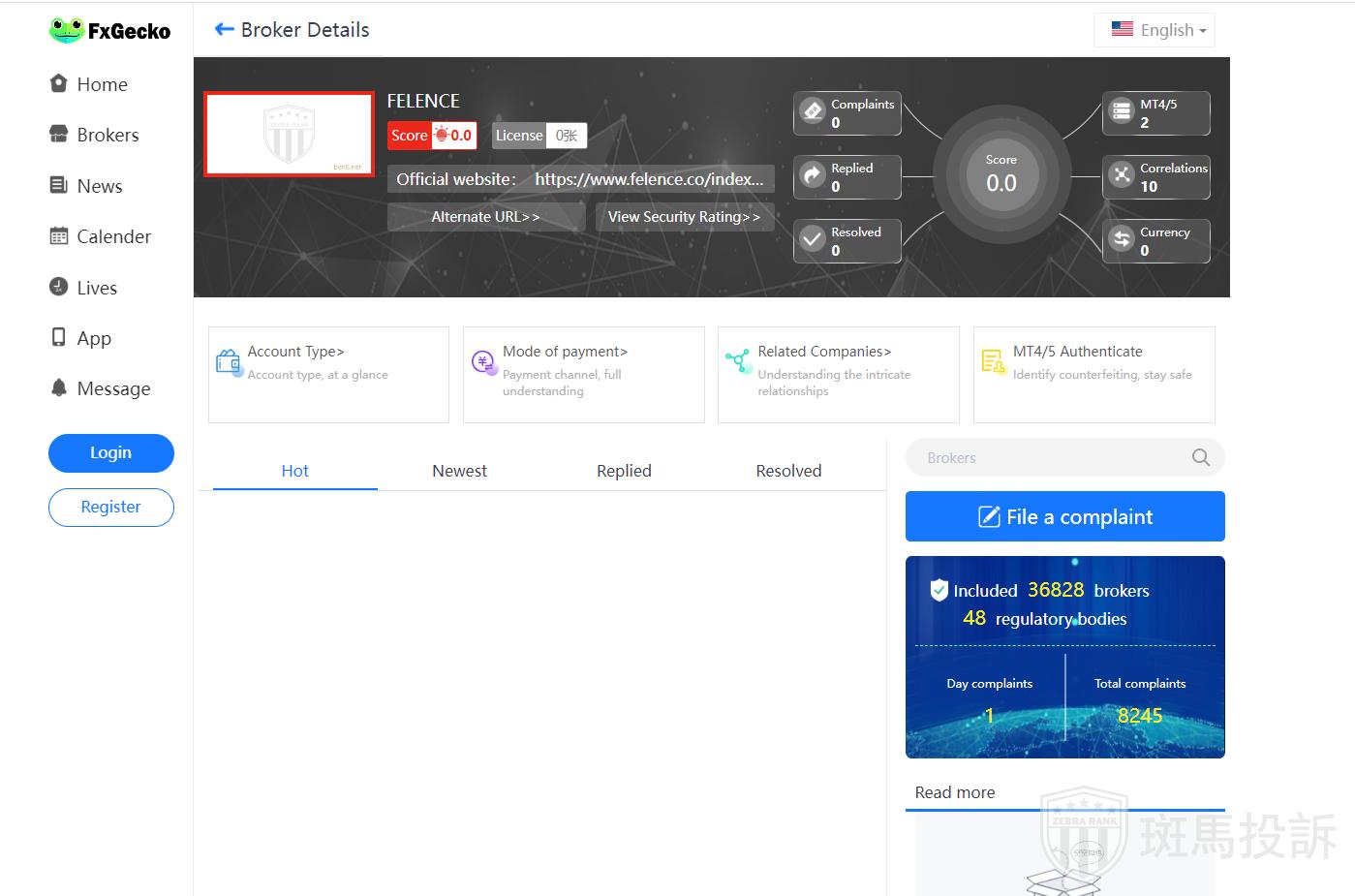Open the FELENCE official website link

click(x=648, y=179)
